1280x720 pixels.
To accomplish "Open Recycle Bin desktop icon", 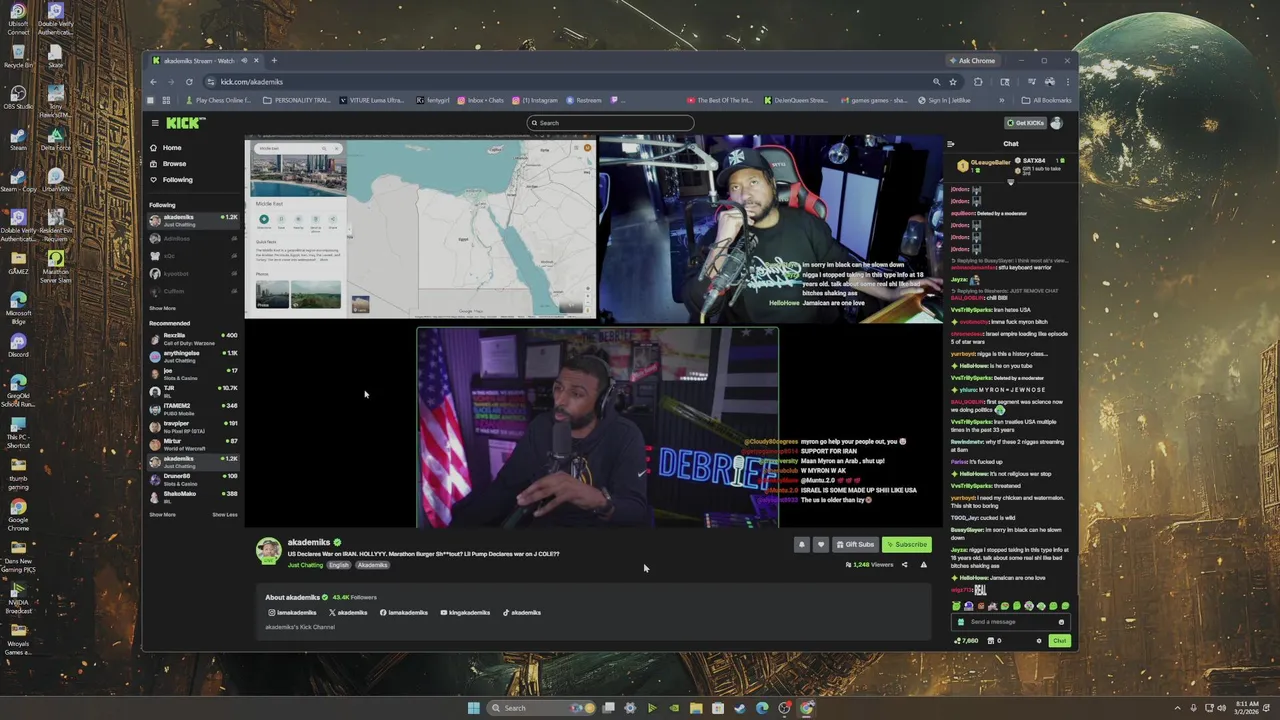I will (x=18, y=56).
